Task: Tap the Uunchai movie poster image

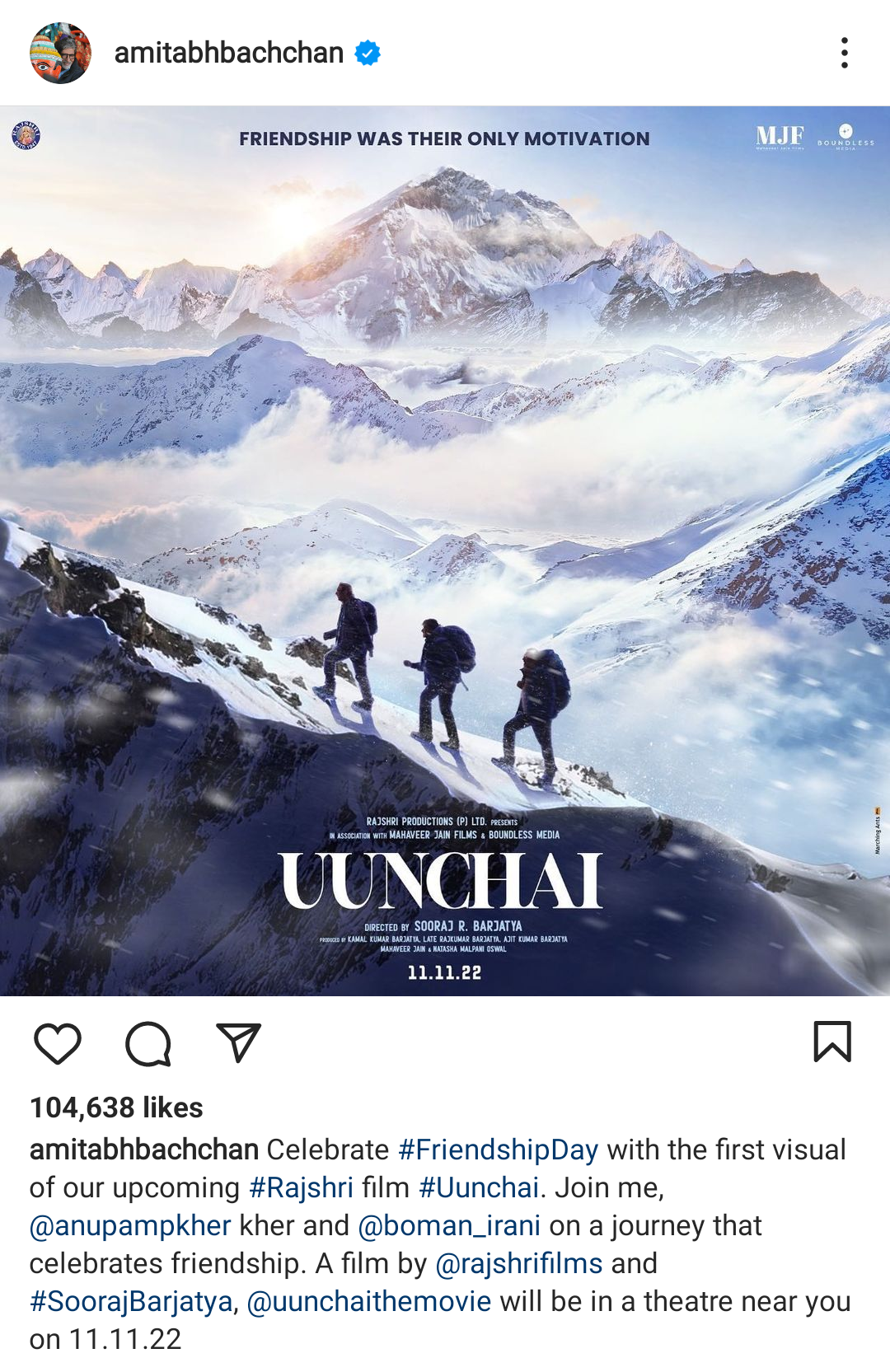Action: 445,550
